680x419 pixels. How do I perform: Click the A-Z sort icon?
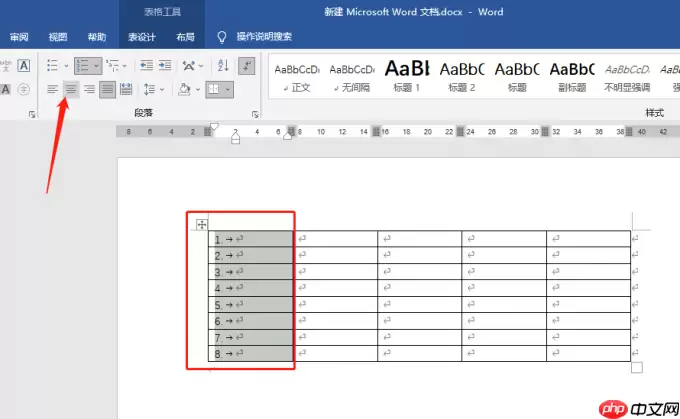223,65
